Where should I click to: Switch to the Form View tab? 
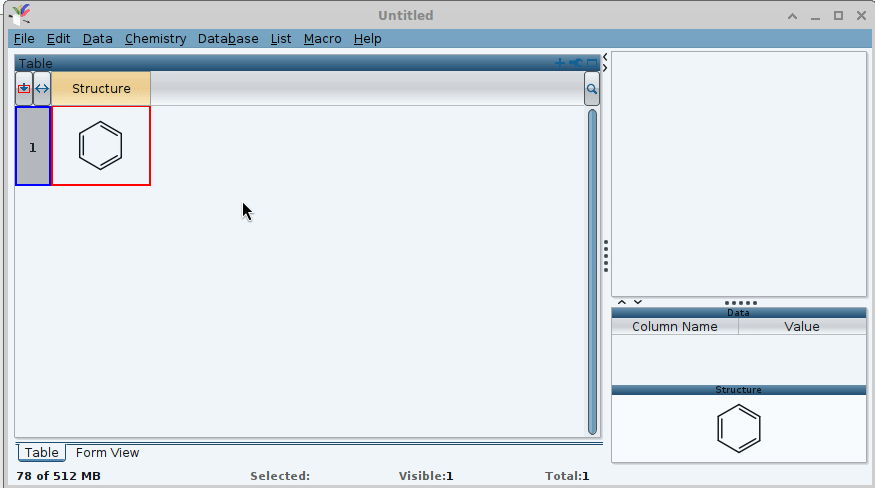107,453
